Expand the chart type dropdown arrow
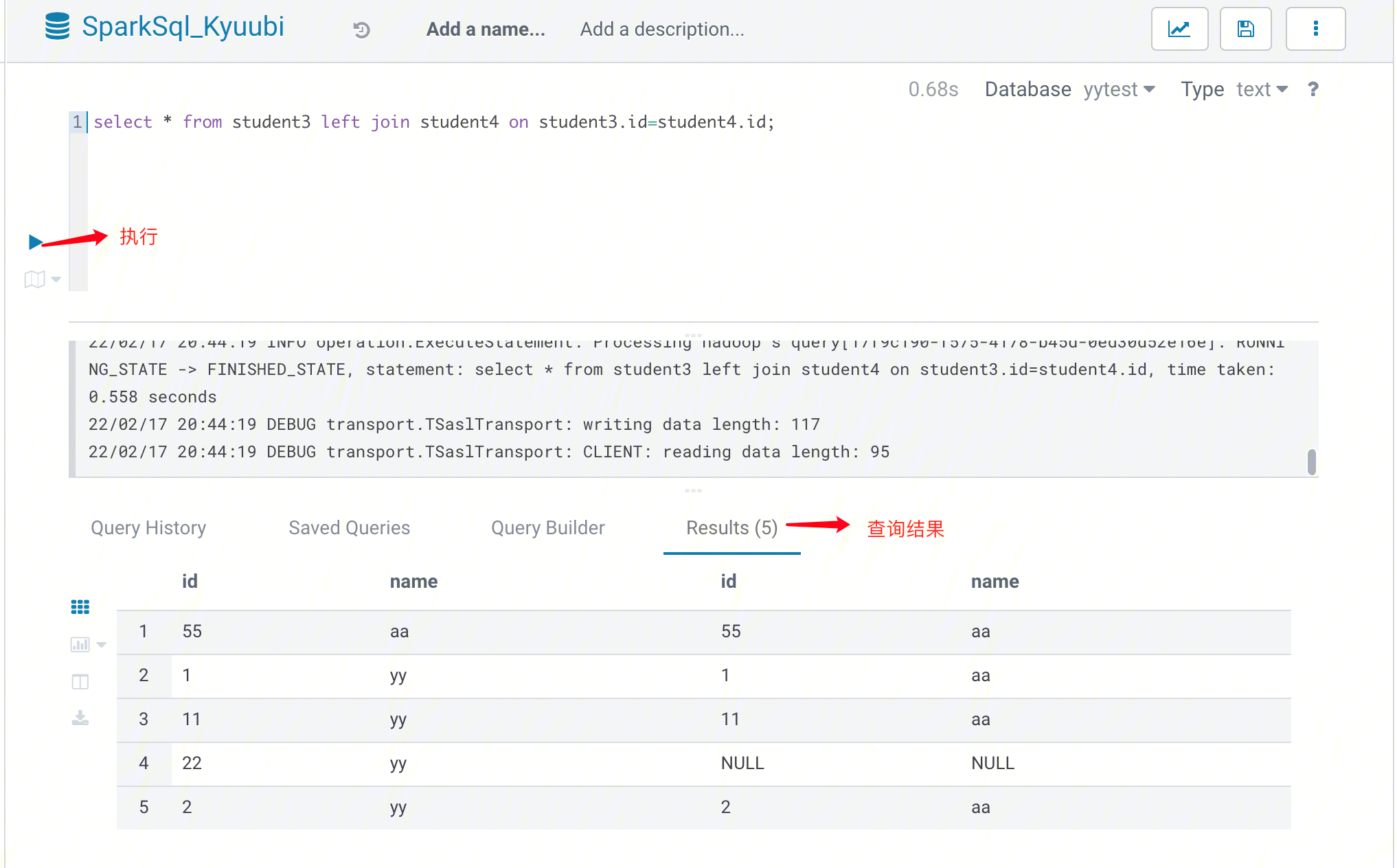Screen dimensions: 1397x868 pyautogui.click(x=102, y=646)
